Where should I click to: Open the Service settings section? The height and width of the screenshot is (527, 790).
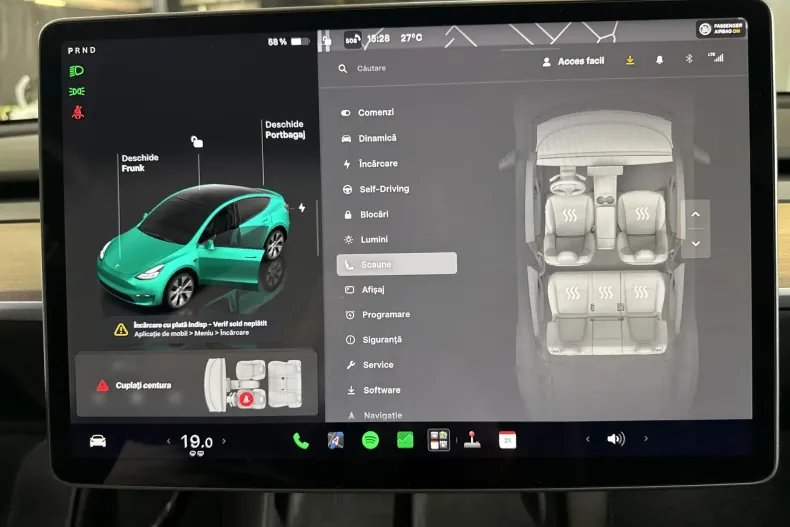point(370,365)
